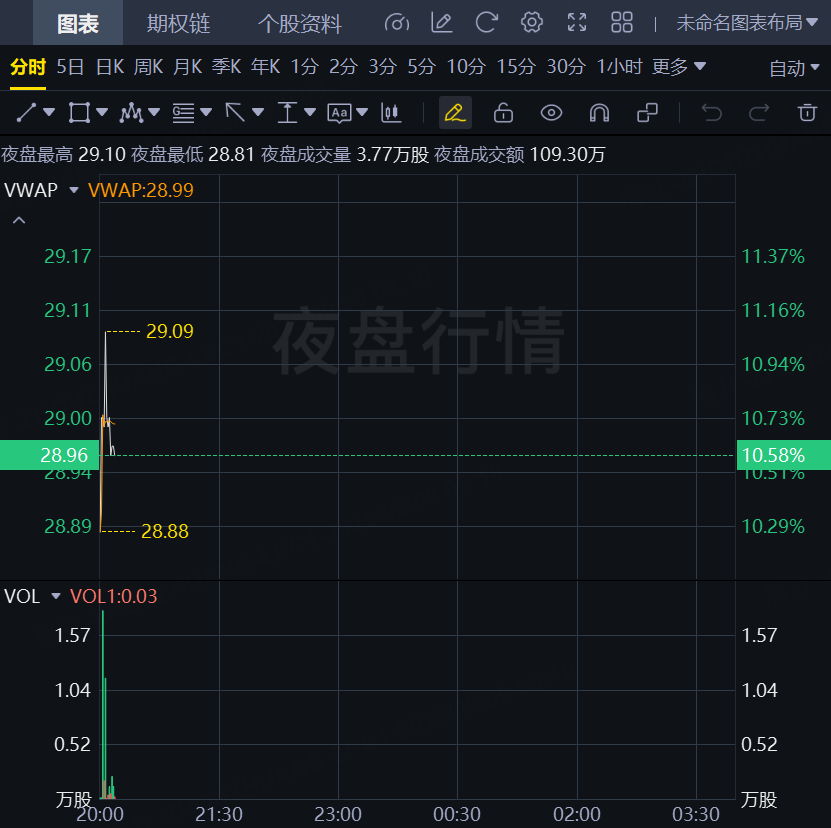Collapse the chart panel with the caret arrow

(x=18, y=220)
